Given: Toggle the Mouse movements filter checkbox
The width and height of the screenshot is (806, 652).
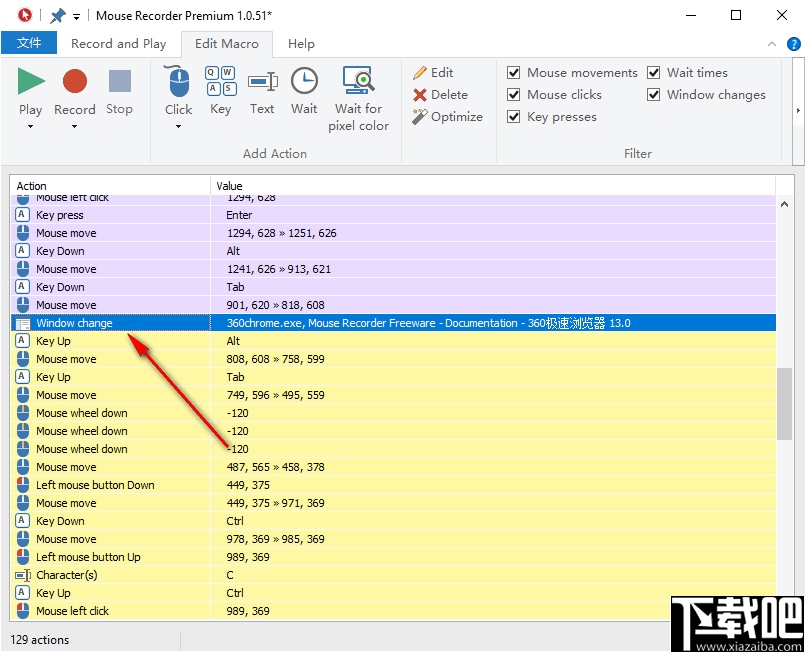Looking at the screenshot, I should pyautogui.click(x=514, y=73).
